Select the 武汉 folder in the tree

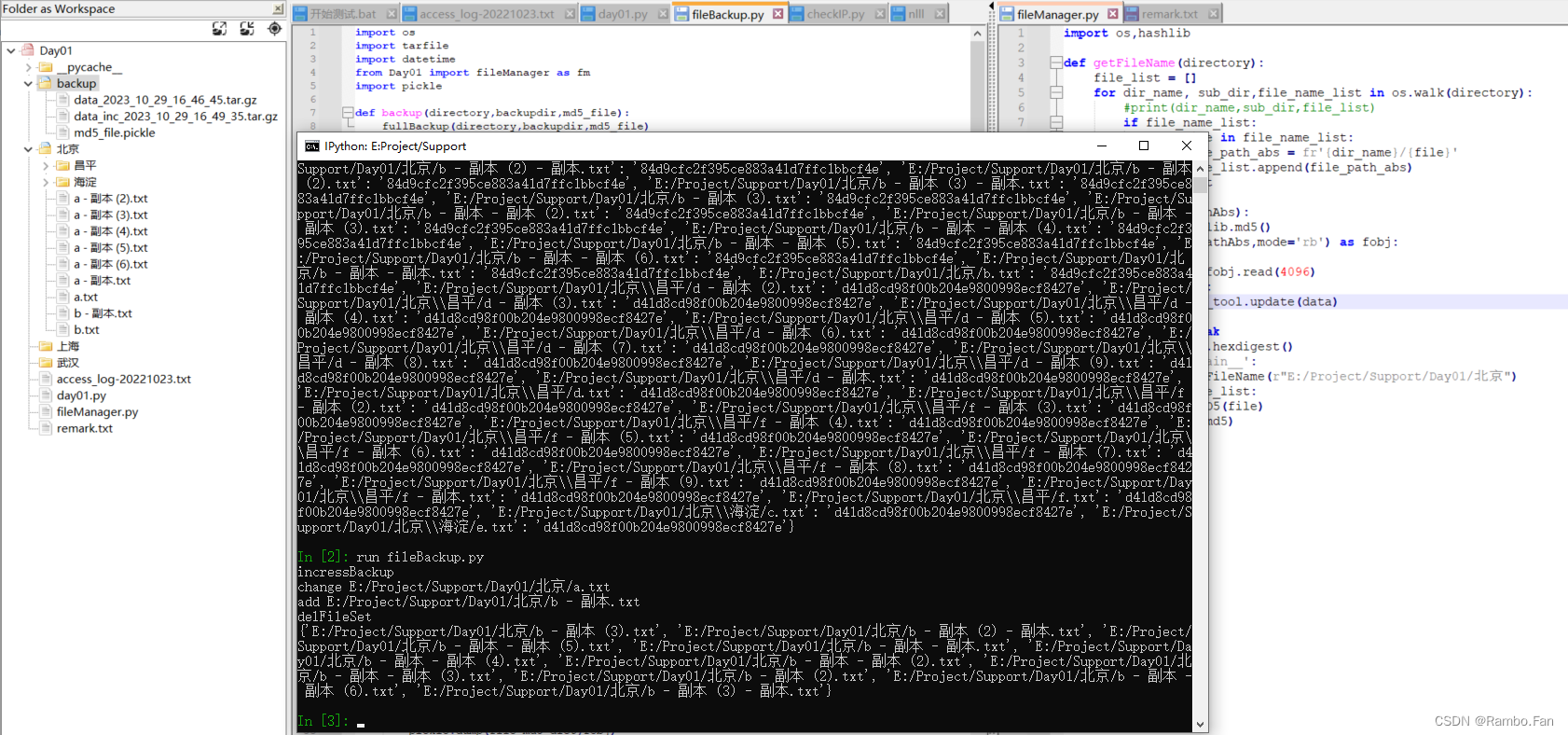(x=68, y=363)
